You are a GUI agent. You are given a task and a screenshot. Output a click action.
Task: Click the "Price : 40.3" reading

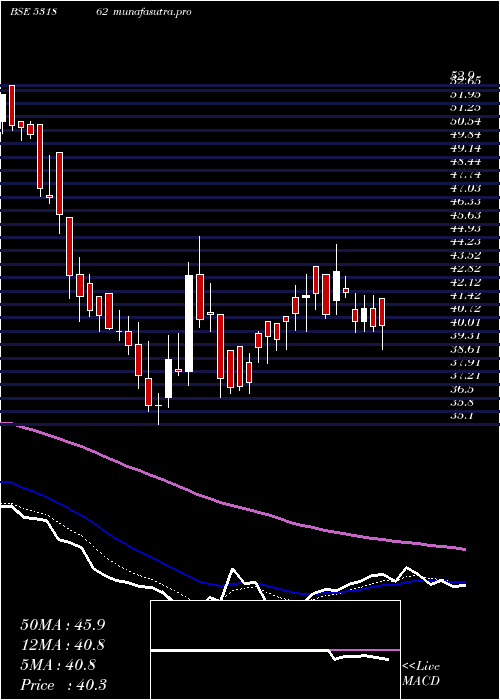pos(63,685)
